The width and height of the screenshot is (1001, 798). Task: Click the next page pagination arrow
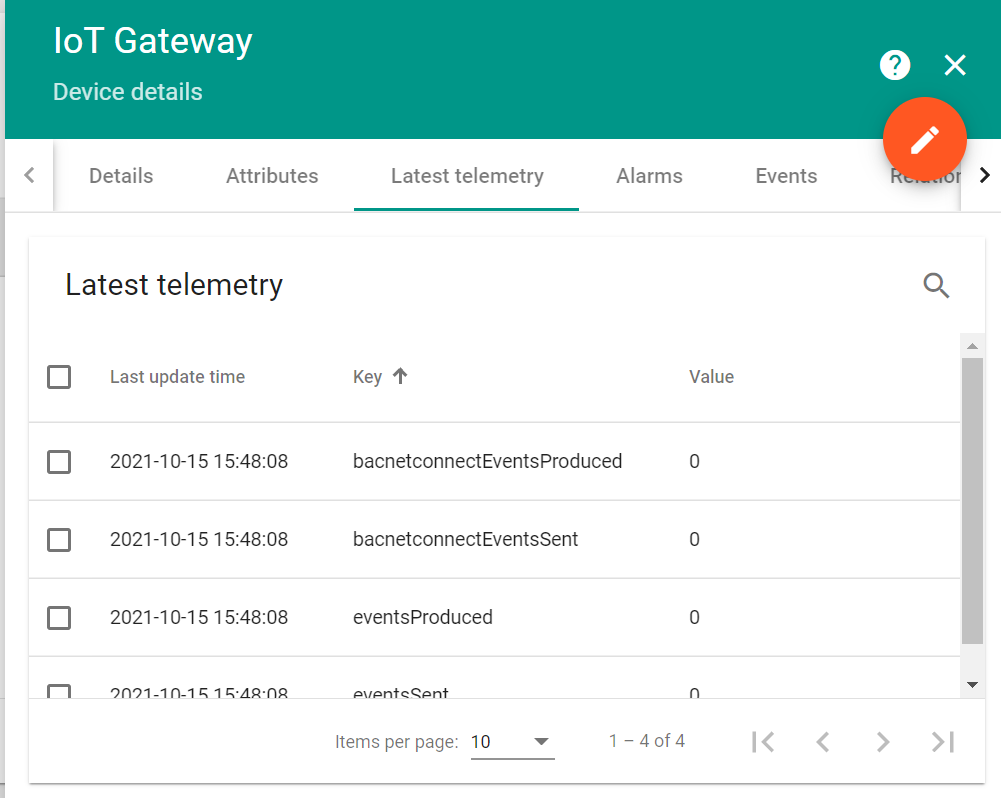882,741
